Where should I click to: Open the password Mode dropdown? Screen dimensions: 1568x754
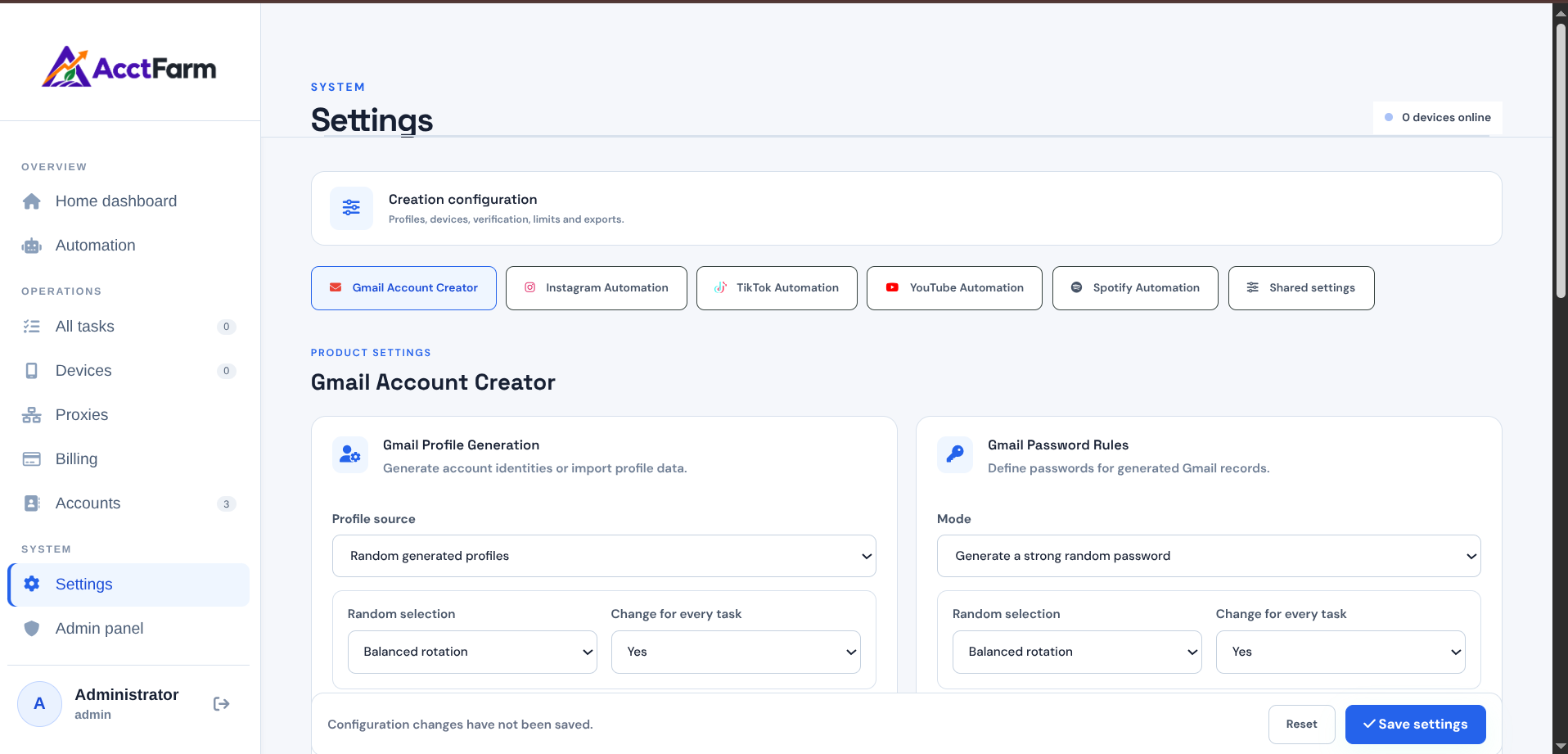click(x=1209, y=556)
